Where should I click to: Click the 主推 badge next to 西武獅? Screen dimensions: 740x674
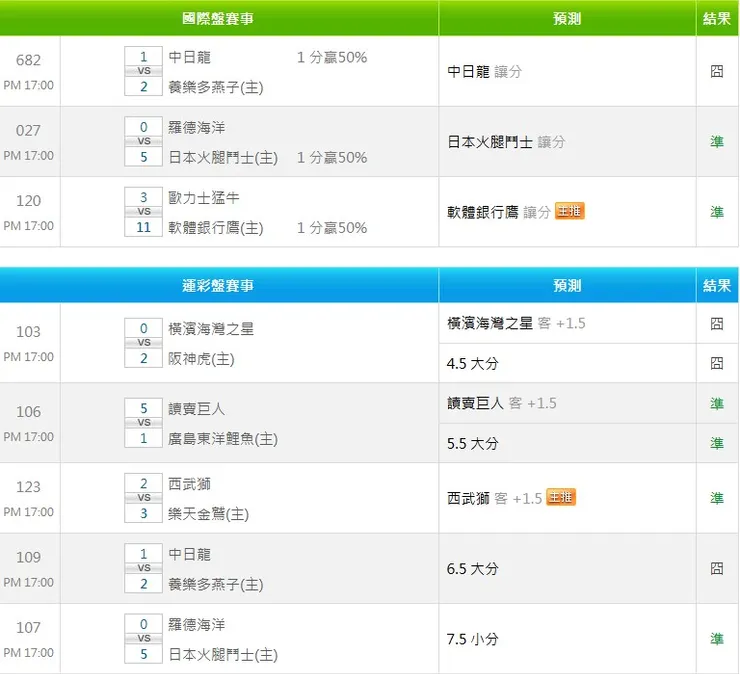click(x=561, y=497)
